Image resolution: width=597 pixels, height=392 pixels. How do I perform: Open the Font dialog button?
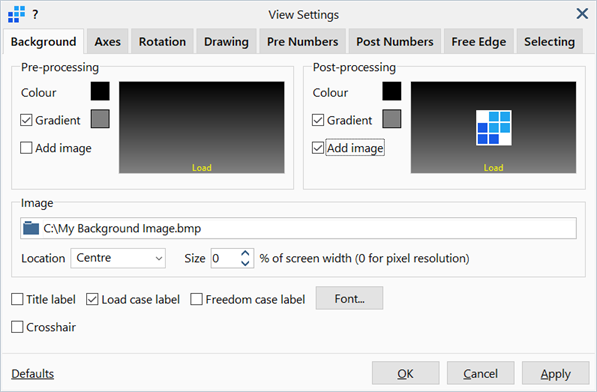coord(349,298)
